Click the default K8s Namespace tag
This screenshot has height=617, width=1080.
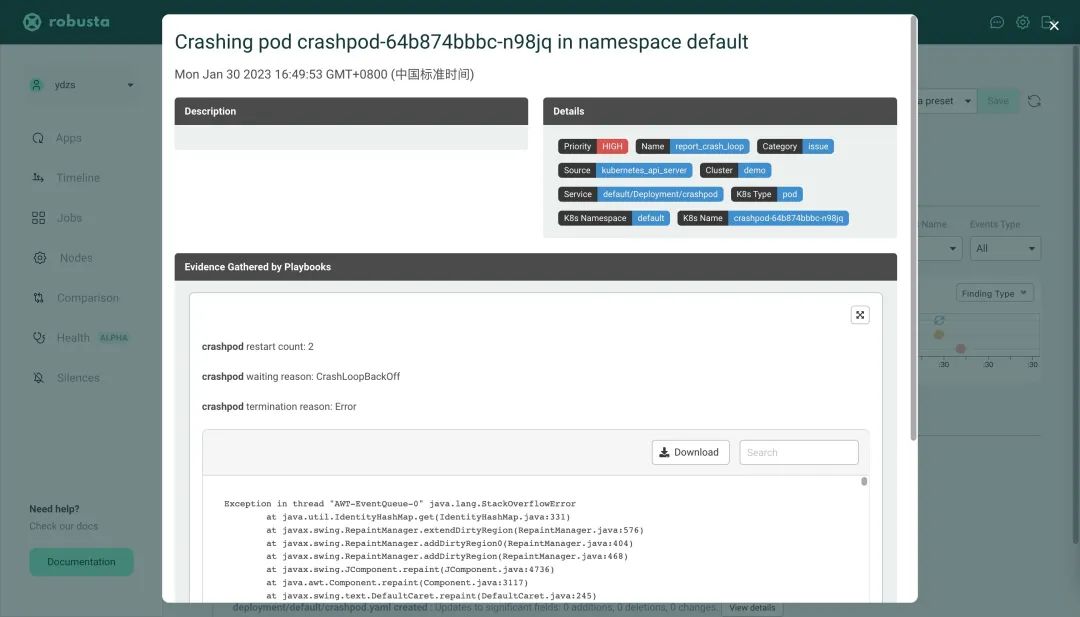coord(651,218)
